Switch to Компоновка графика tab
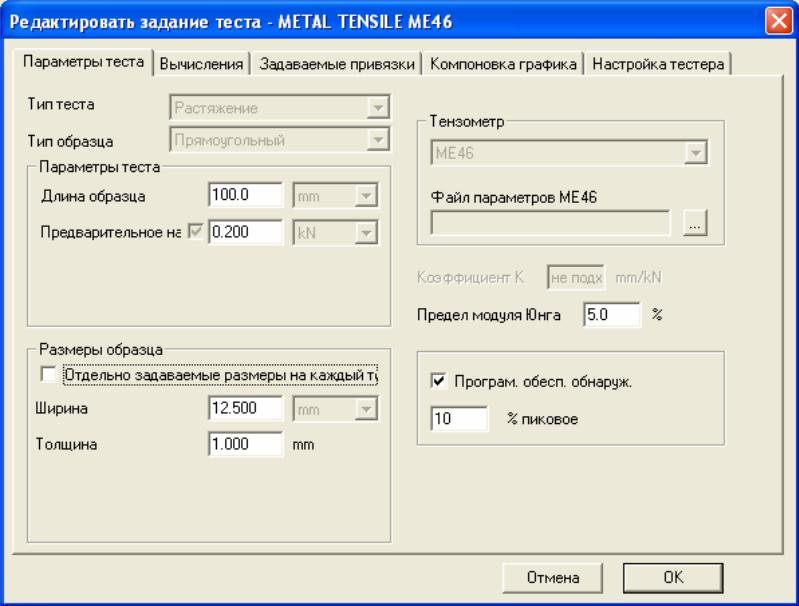This screenshot has width=799, height=606. 503,64
